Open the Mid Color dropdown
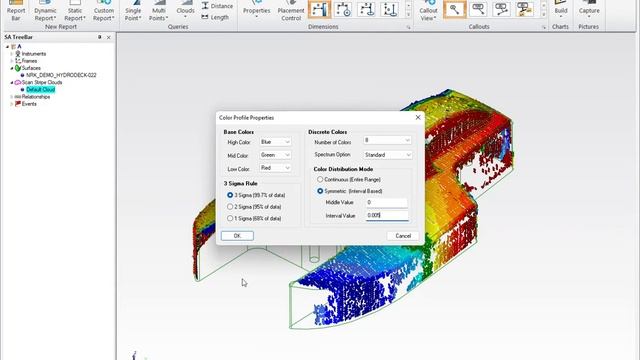This screenshot has height=360, width=640. click(x=275, y=155)
